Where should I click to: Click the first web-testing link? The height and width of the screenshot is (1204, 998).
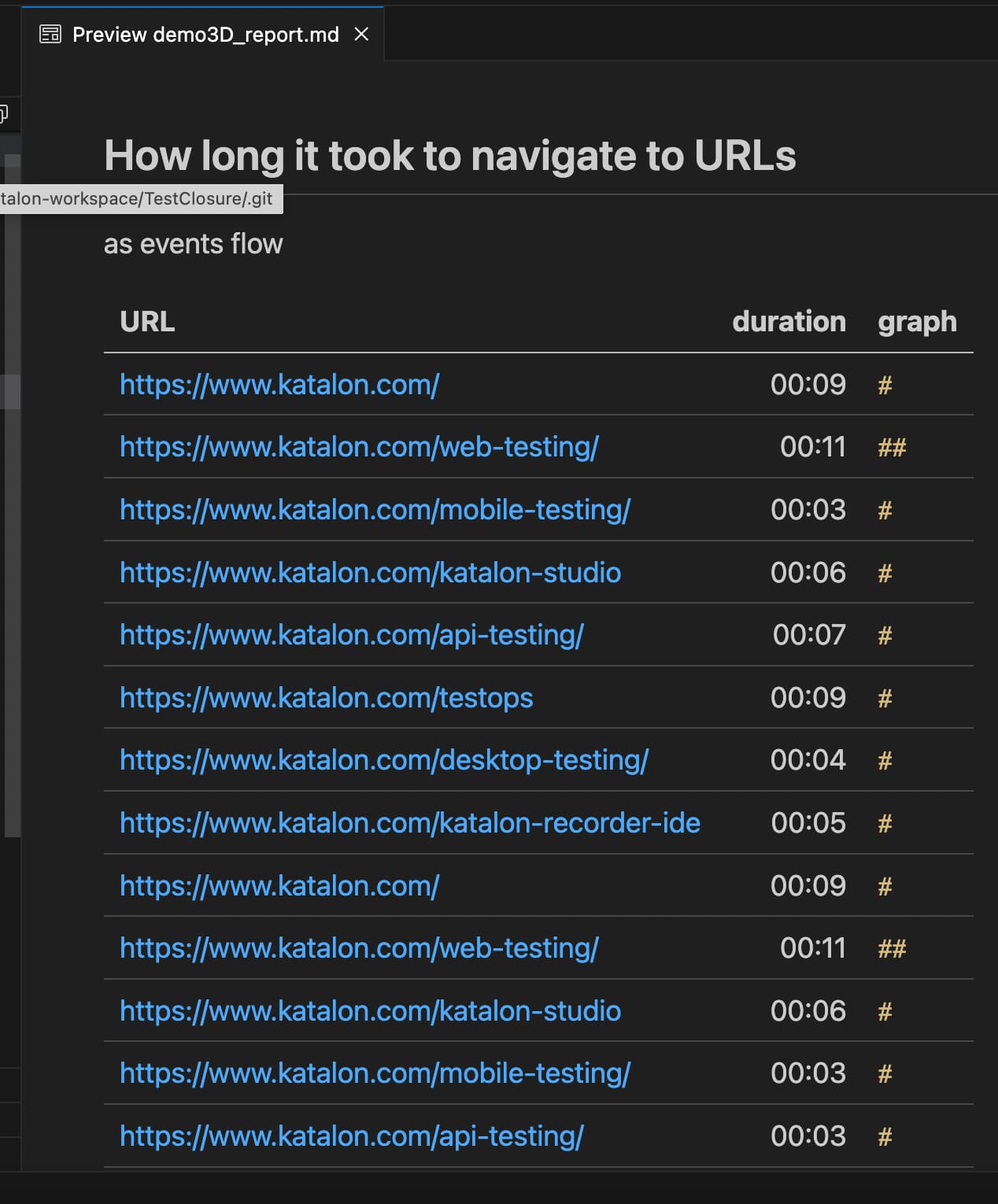pos(359,447)
